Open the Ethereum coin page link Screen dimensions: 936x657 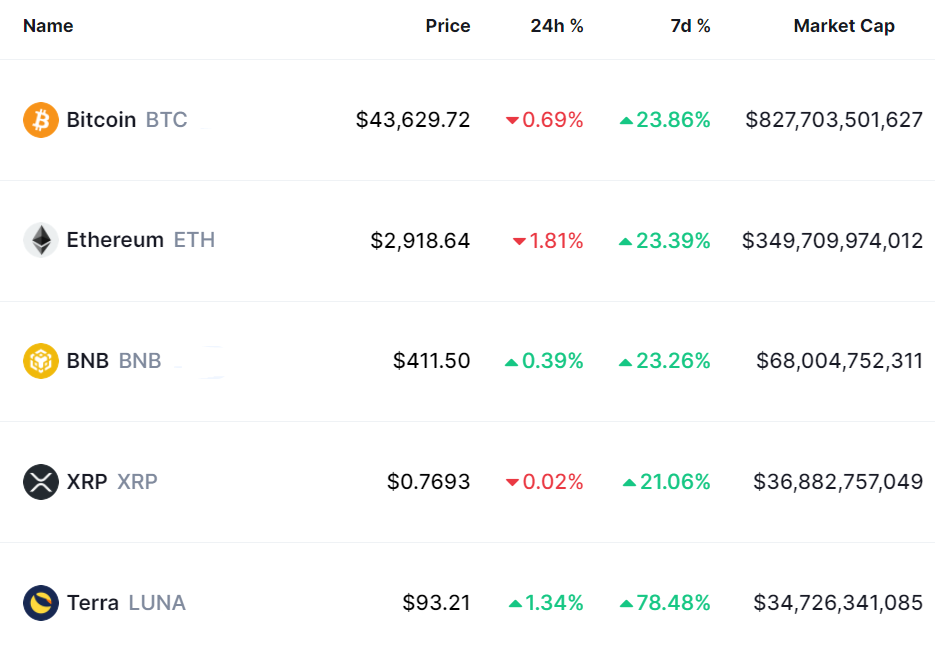[115, 240]
